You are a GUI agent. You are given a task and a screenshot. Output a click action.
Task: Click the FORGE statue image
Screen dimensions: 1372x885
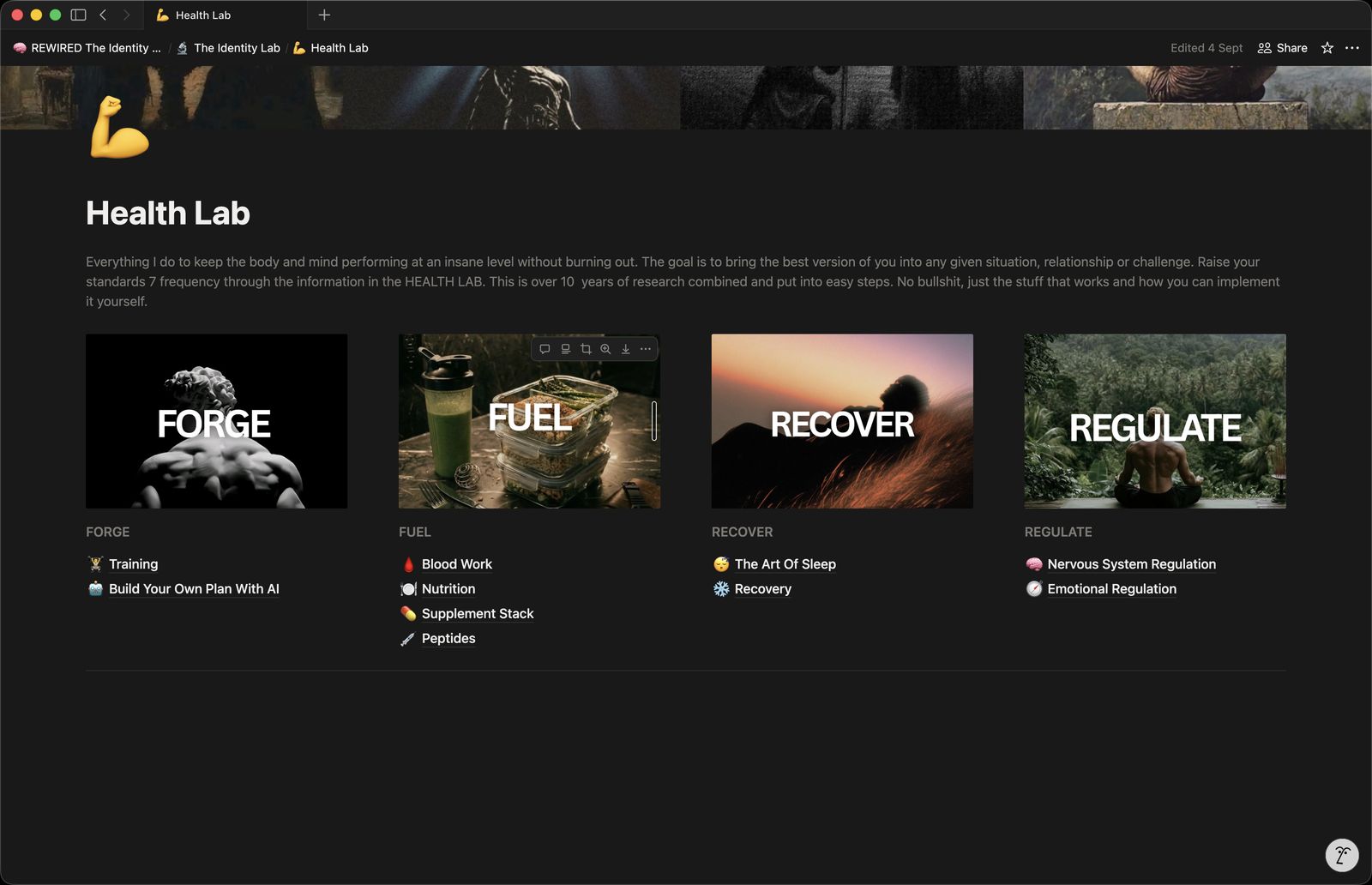(x=216, y=421)
